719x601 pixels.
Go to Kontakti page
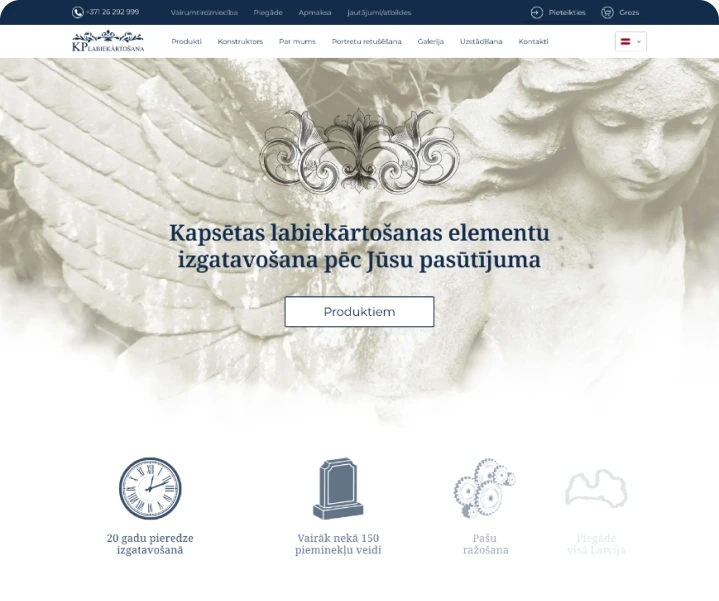533,41
